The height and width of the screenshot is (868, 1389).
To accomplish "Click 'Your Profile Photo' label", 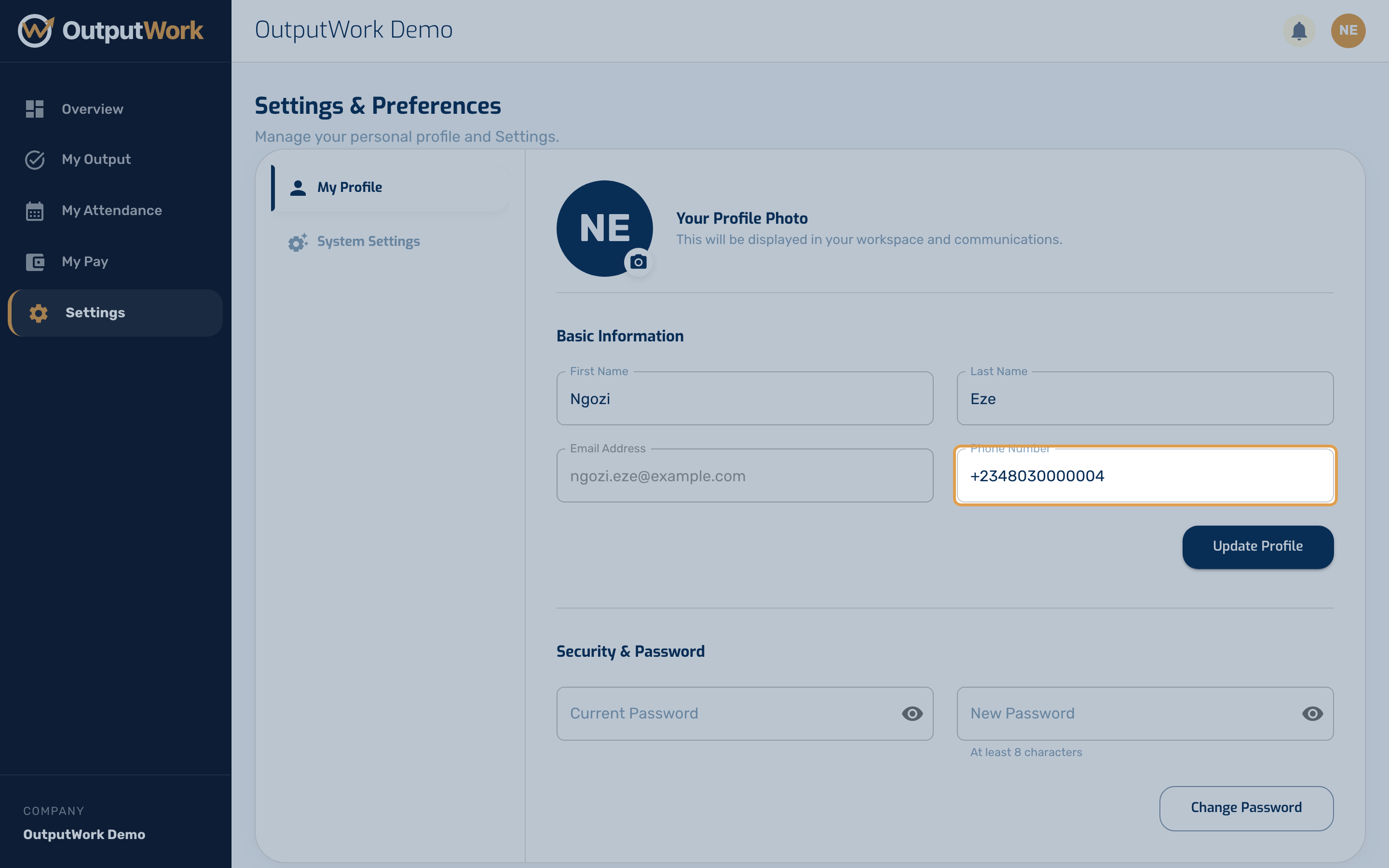I will tap(742, 218).
